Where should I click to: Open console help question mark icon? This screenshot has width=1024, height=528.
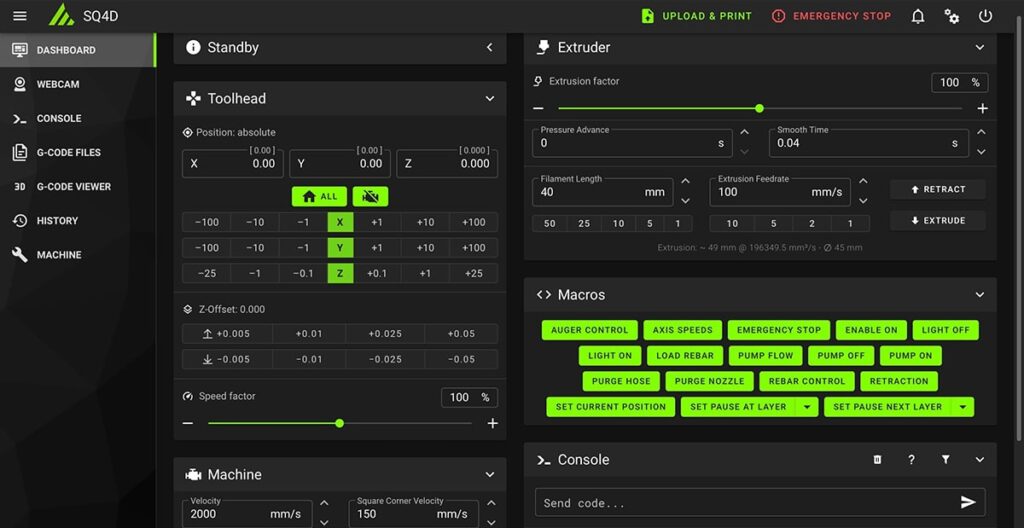click(911, 460)
